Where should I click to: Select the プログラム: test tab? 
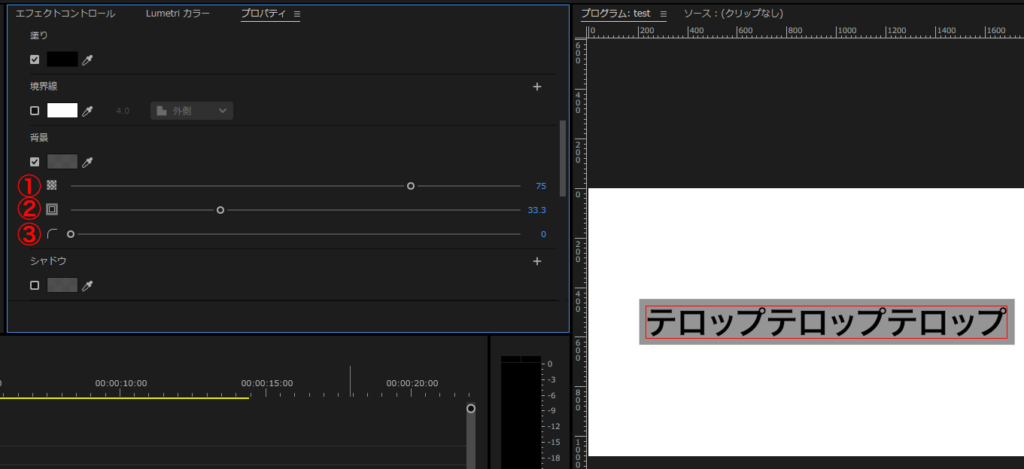[x=616, y=13]
